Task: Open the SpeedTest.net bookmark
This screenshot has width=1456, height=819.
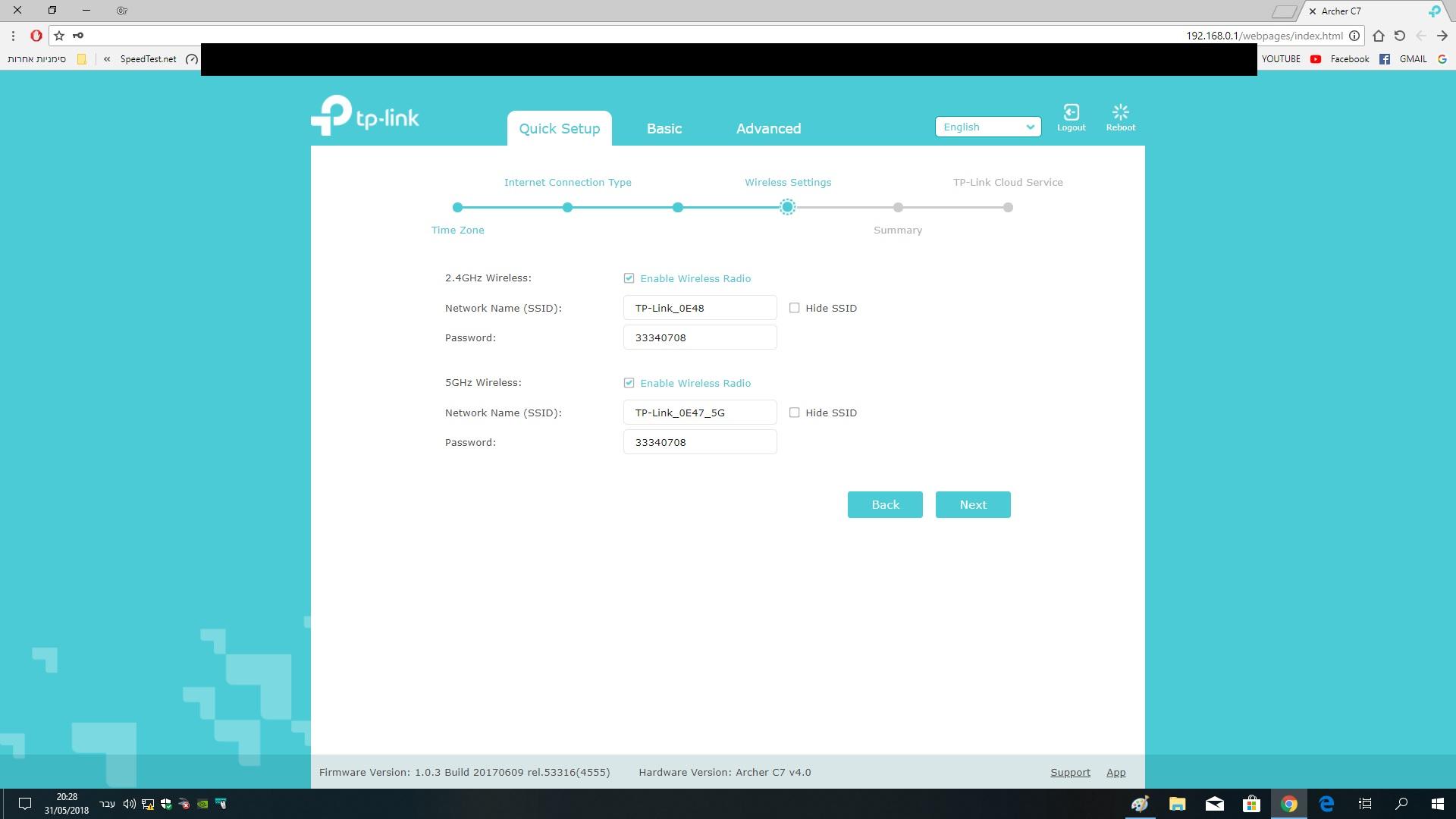Action: pyautogui.click(x=159, y=59)
